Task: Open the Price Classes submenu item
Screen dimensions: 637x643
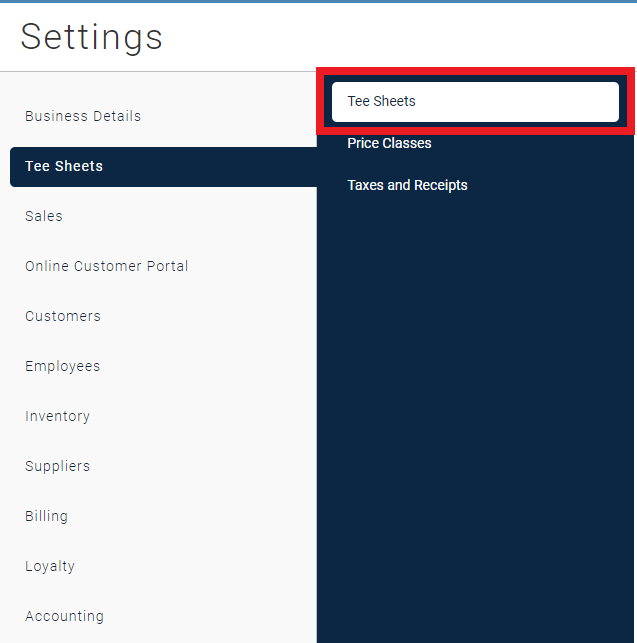Action: pos(389,143)
